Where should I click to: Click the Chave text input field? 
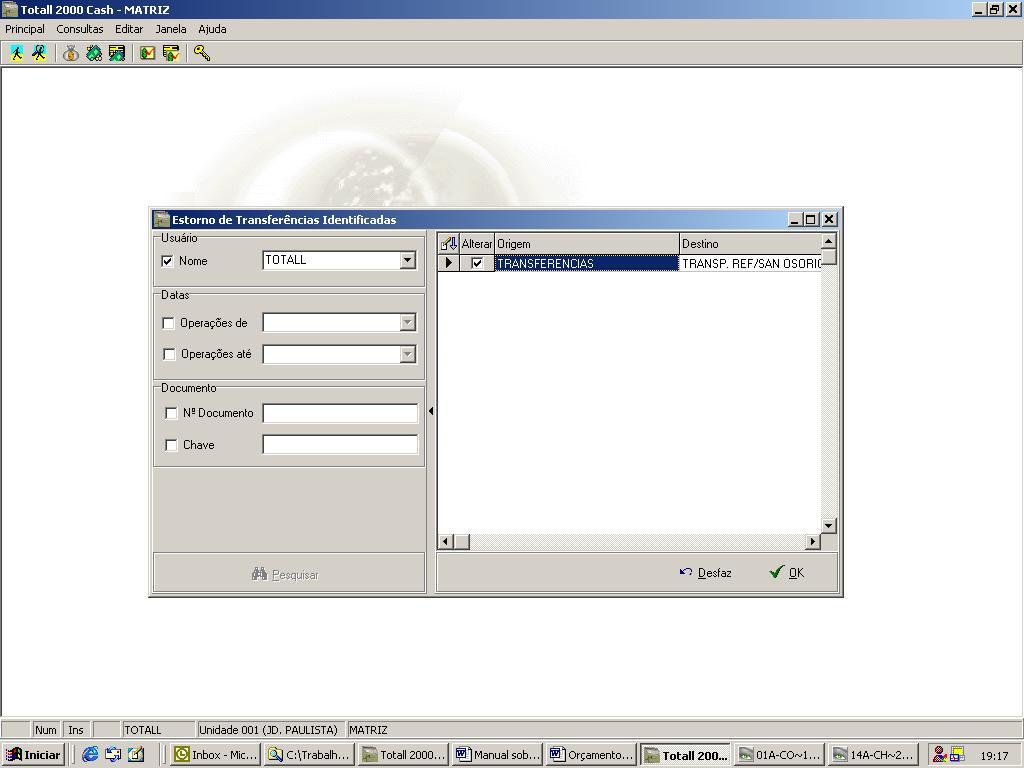coord(340,445)
